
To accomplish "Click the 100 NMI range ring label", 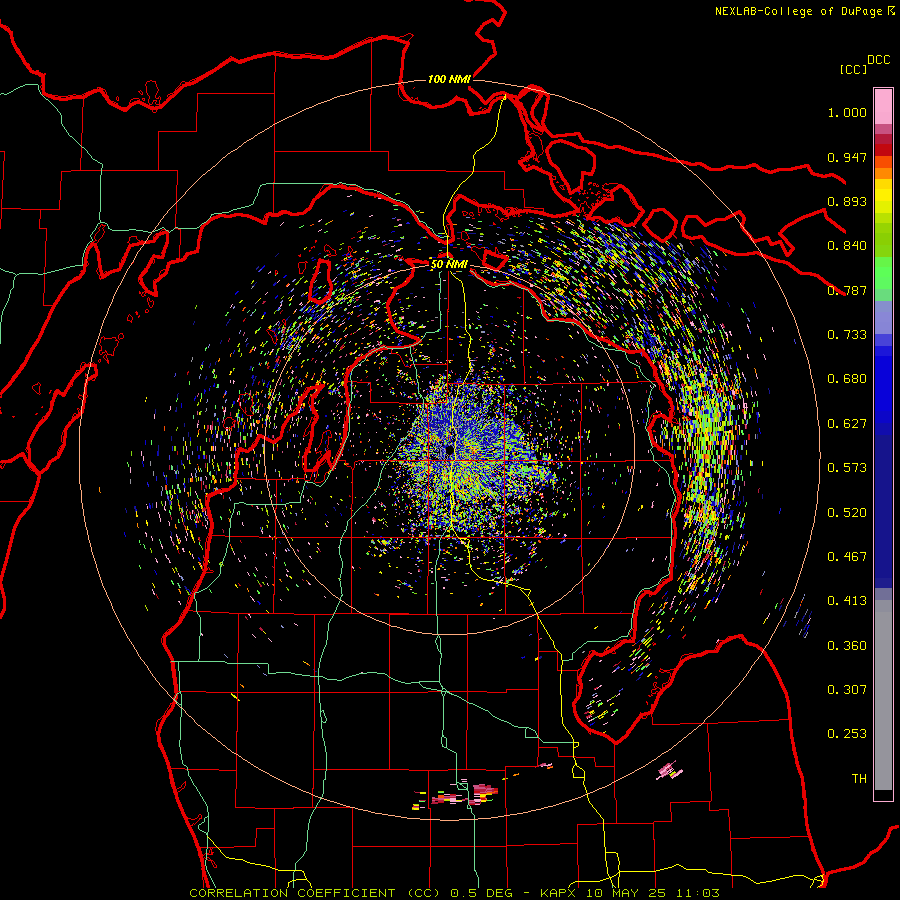I will tap(449, 79).
